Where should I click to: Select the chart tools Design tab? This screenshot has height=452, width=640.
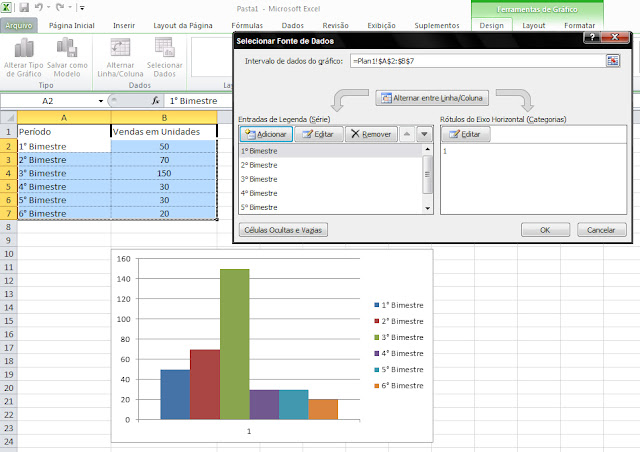491,25
